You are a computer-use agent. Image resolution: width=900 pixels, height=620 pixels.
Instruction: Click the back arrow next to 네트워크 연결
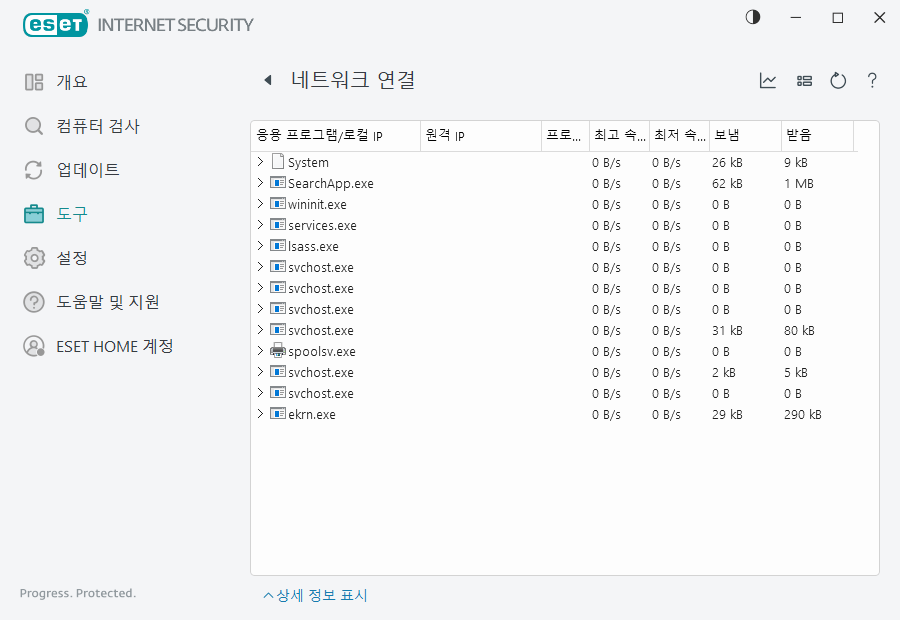(x=267, y=81)
